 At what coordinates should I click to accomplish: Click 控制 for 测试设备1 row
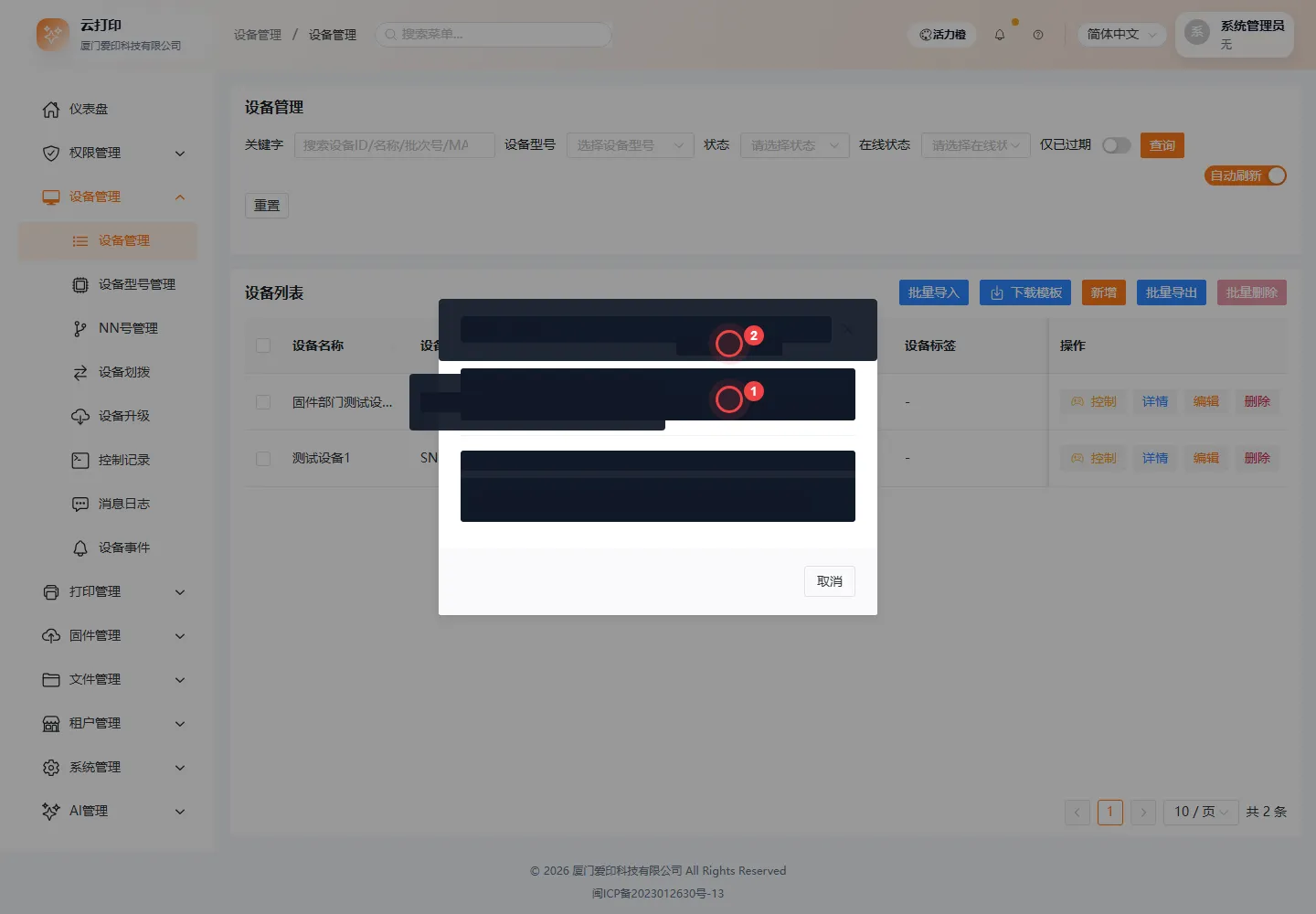(1094, 459)
